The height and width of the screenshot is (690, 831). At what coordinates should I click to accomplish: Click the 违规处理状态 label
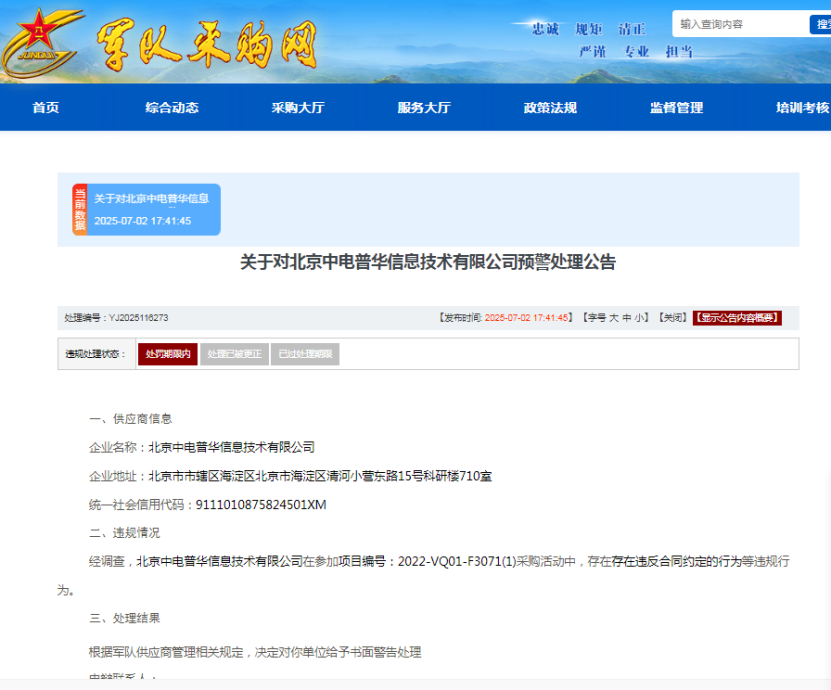tap(95, 354)
